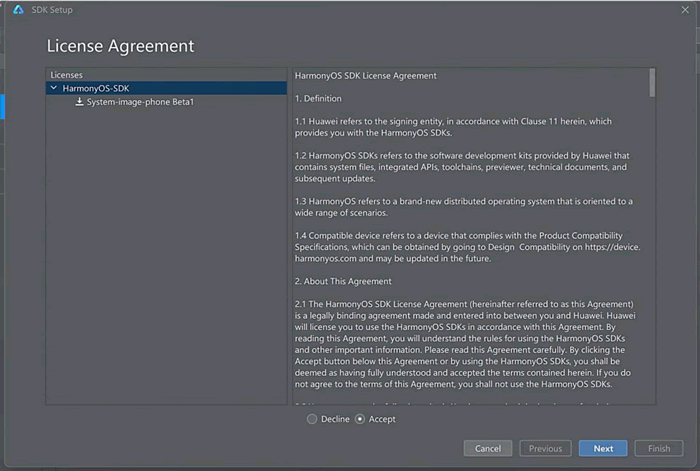Click clause 1.4 Compatible device text
The height and width of the screenshot is (471, 700).
pyautogui.click(x=467, y=247)
